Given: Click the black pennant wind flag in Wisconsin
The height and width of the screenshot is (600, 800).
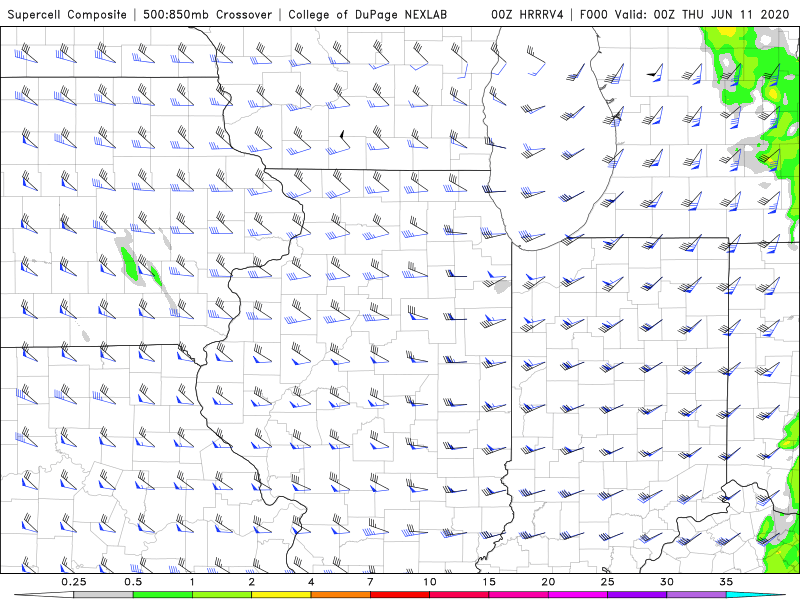Looking at the screenshot, I should [x=342, y=135].
